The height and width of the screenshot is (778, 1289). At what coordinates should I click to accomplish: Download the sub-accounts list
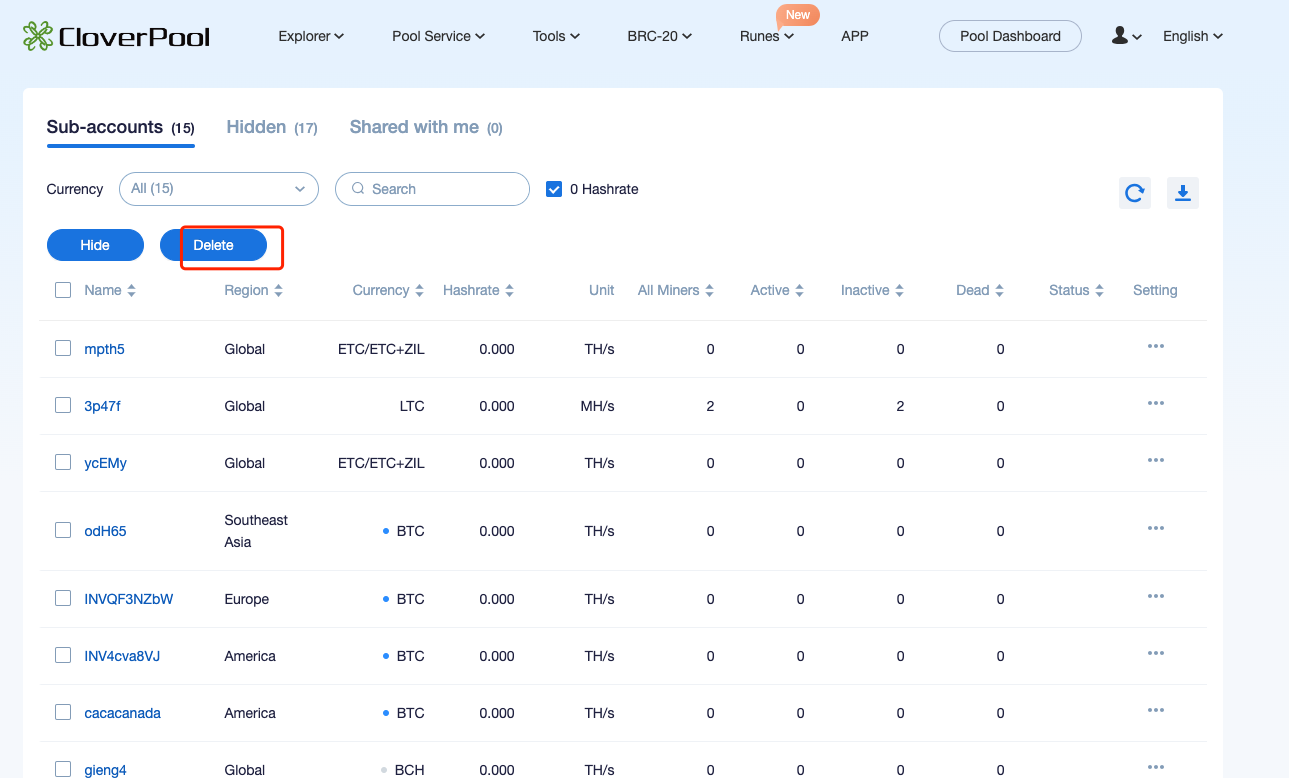[x=1182, y=193]
